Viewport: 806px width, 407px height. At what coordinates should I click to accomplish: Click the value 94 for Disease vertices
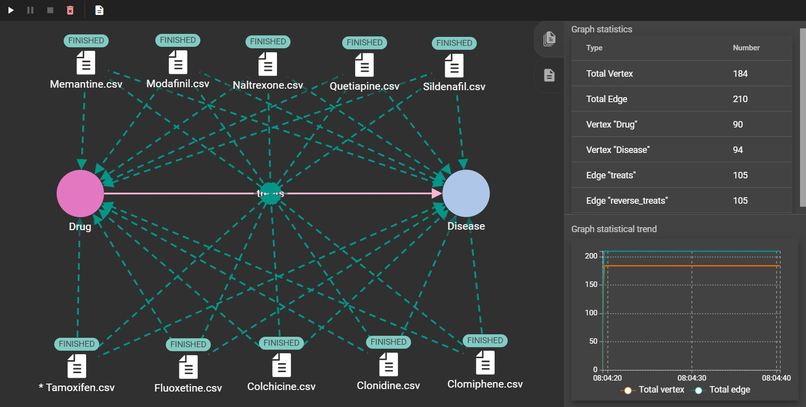coord(738,150)
